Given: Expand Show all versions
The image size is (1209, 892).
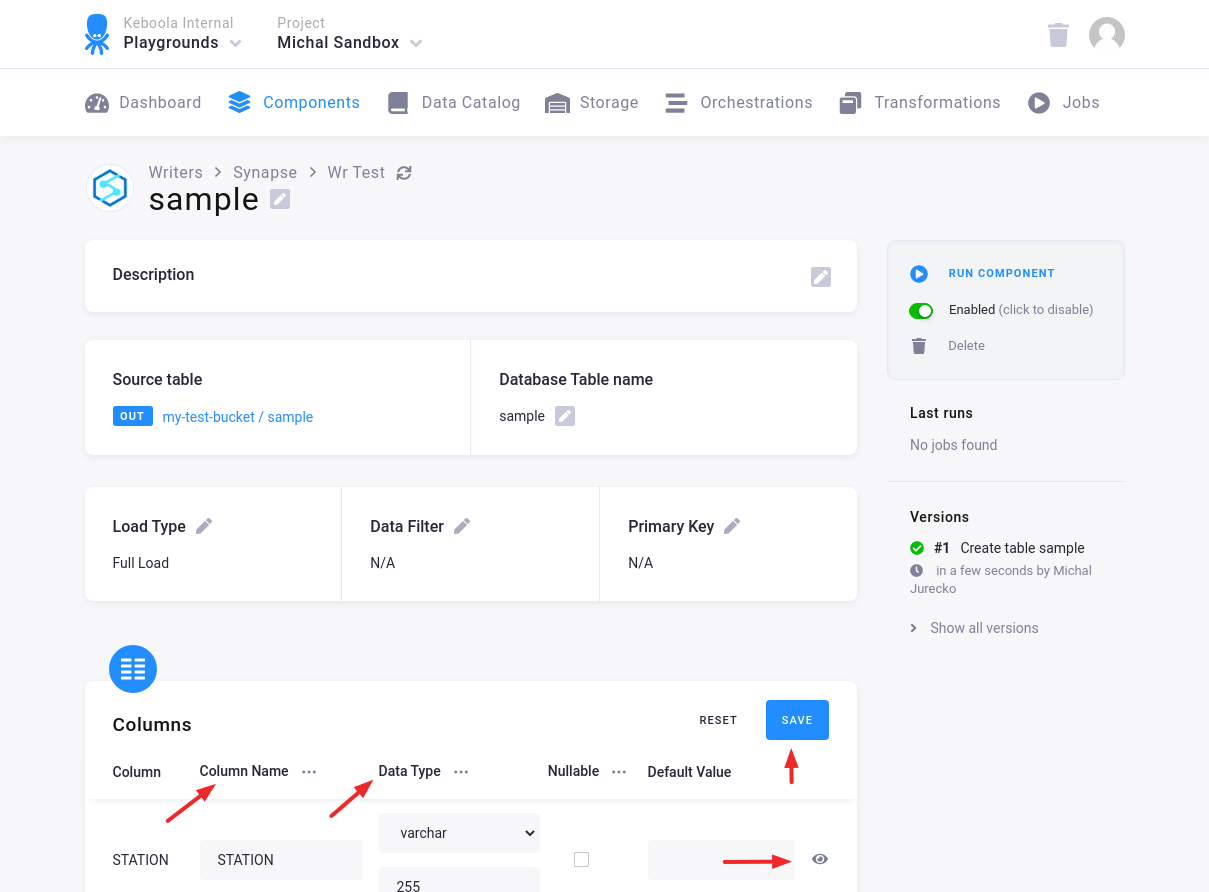Looking at the screenshot, I should (974, 628).
